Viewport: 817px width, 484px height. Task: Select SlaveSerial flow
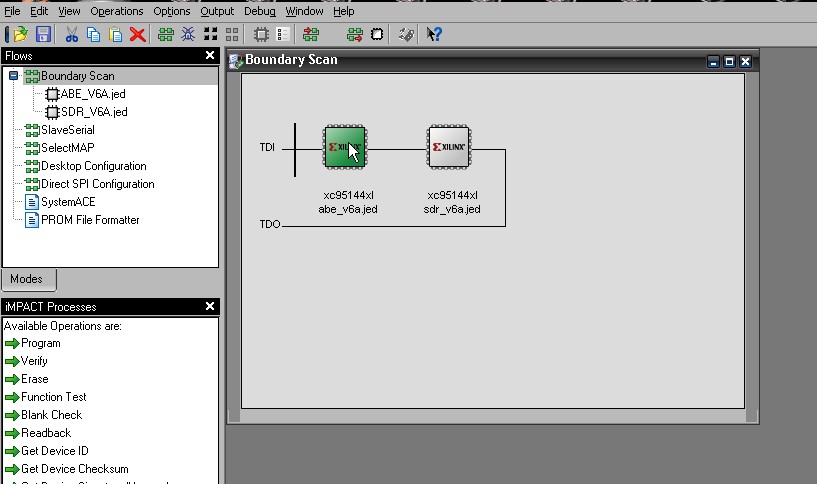68,130
